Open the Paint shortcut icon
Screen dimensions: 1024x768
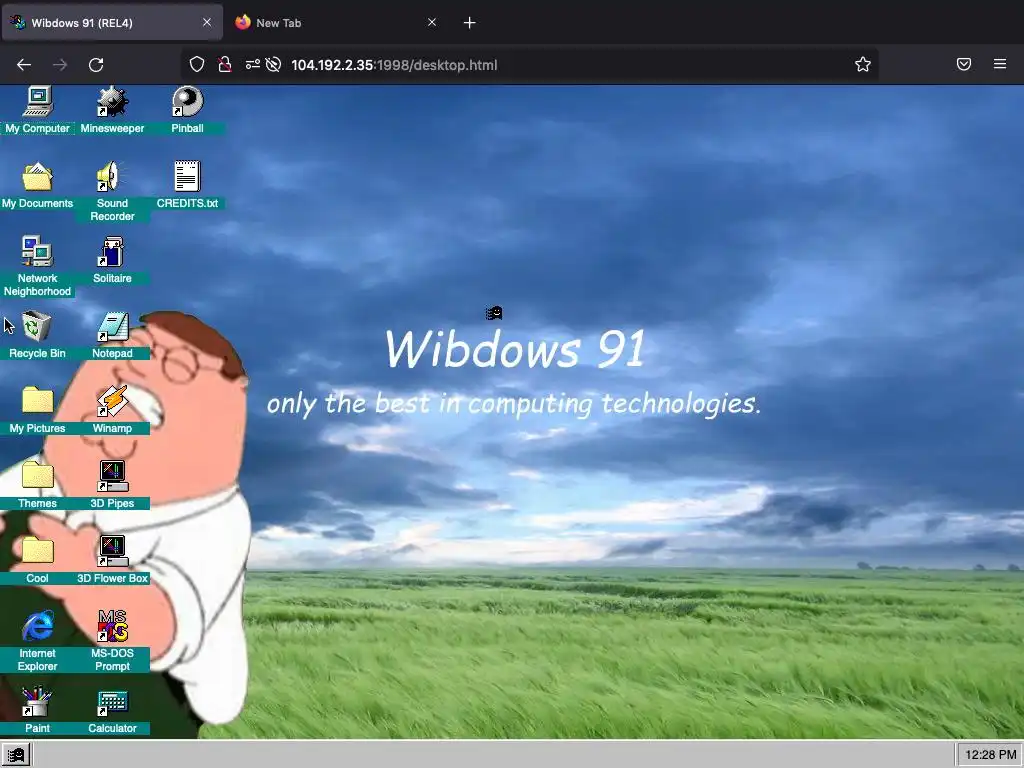37,710
